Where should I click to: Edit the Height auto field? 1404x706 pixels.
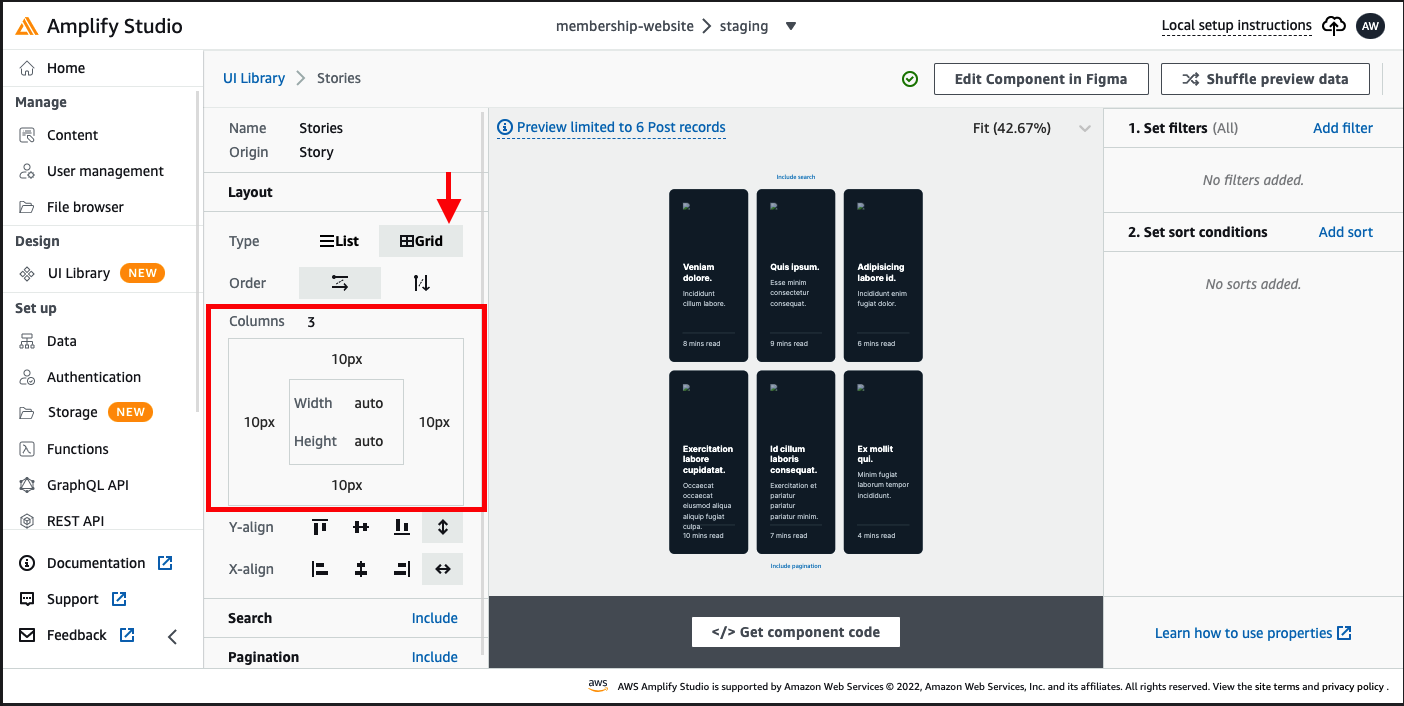click(368, 441)
